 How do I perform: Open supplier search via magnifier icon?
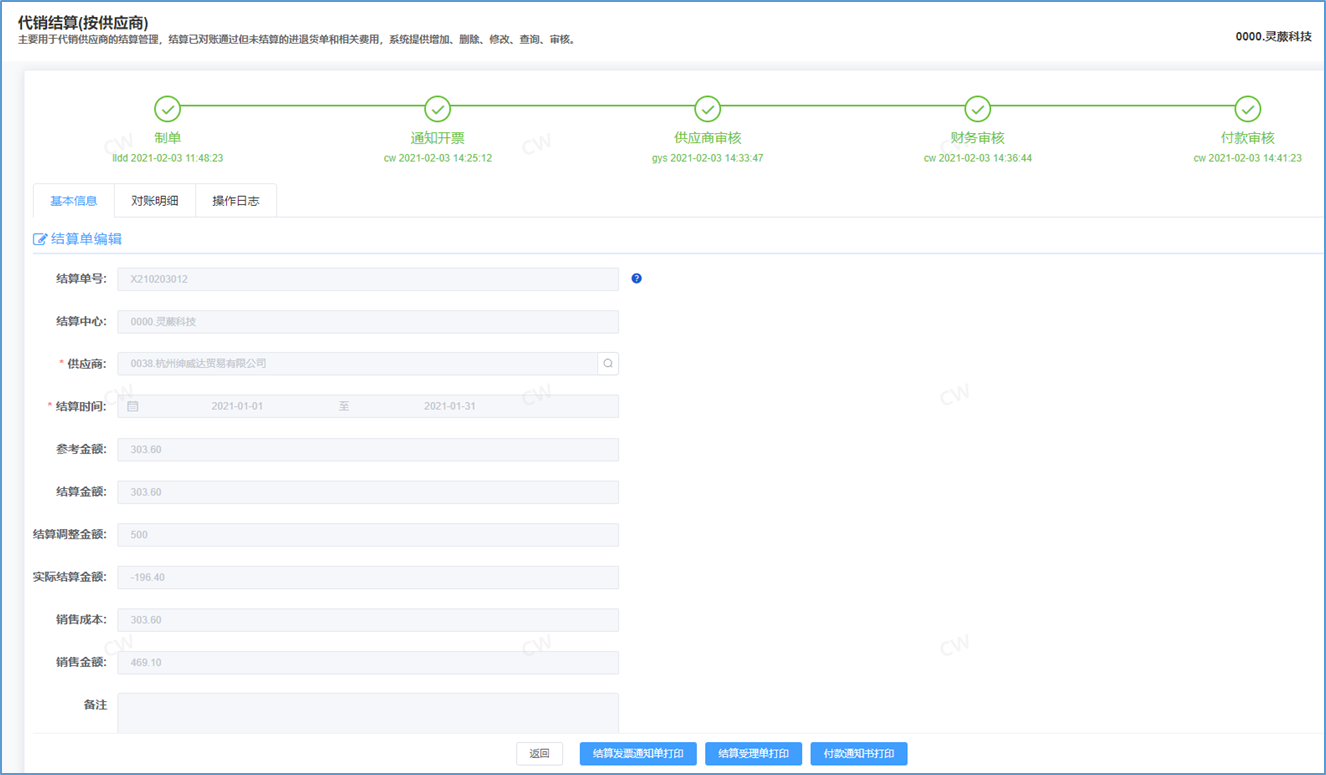pos(608,364)
